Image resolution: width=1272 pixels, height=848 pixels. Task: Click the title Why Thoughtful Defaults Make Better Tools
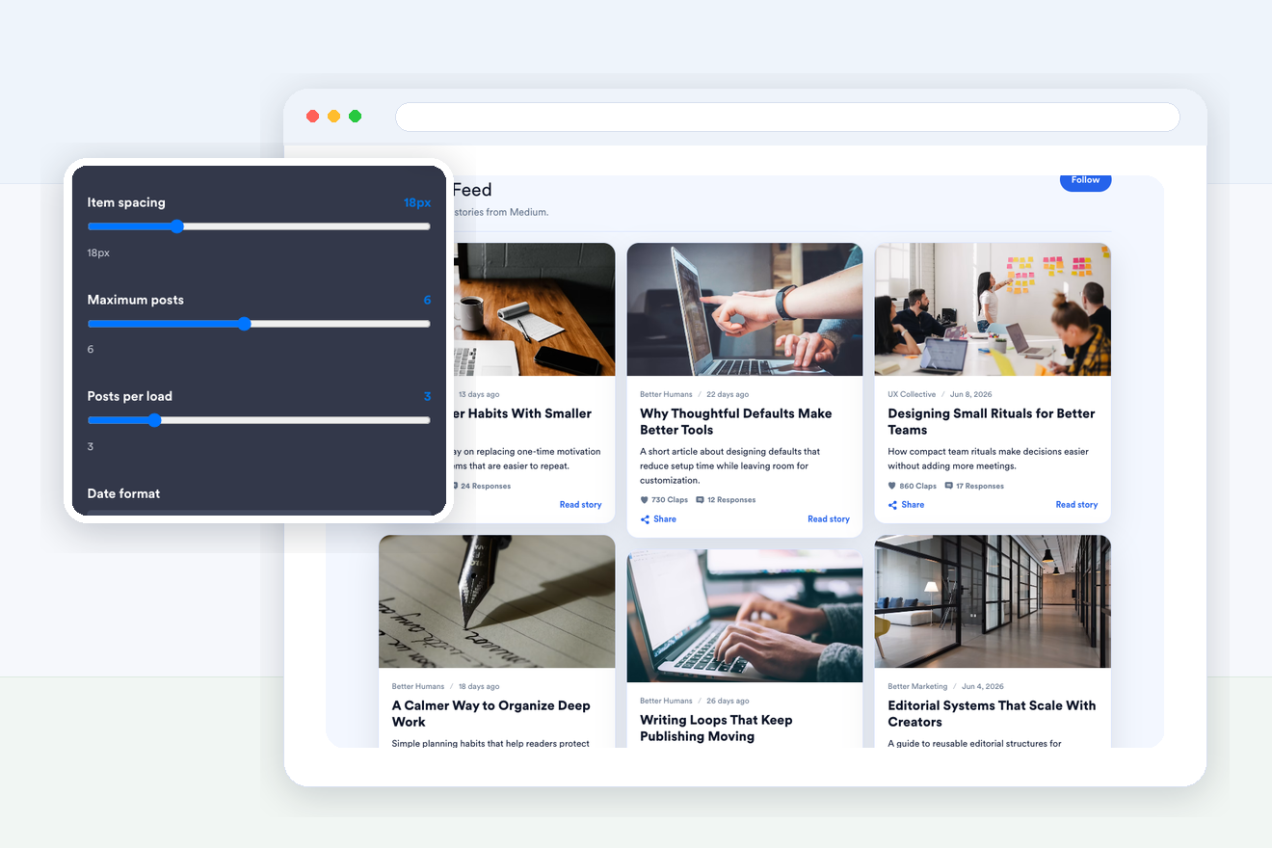[736, 421]
